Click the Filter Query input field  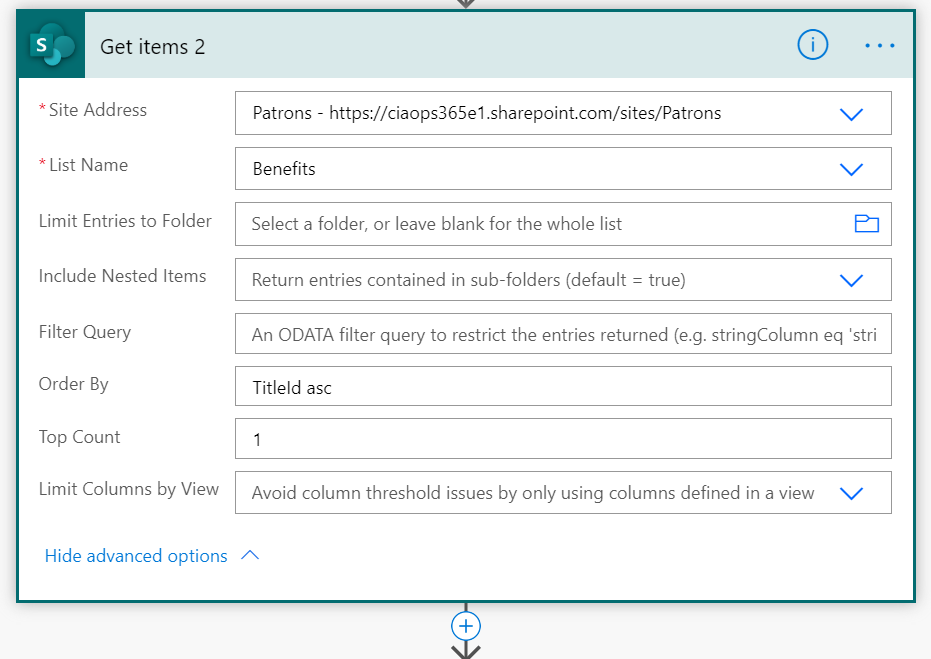tap(563, 335)
